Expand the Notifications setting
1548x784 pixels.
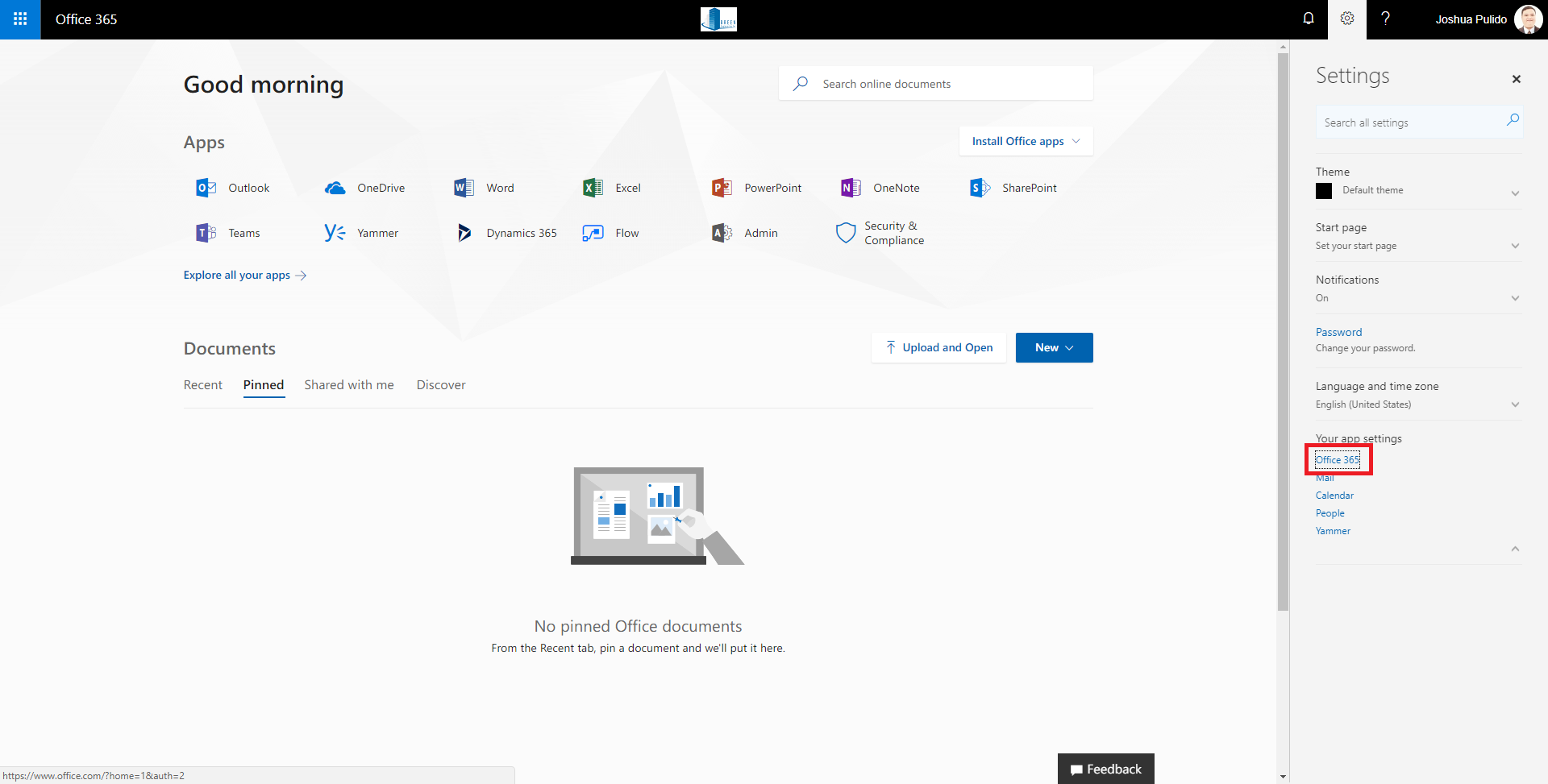pyautogui.click(x=1515, y=298)
